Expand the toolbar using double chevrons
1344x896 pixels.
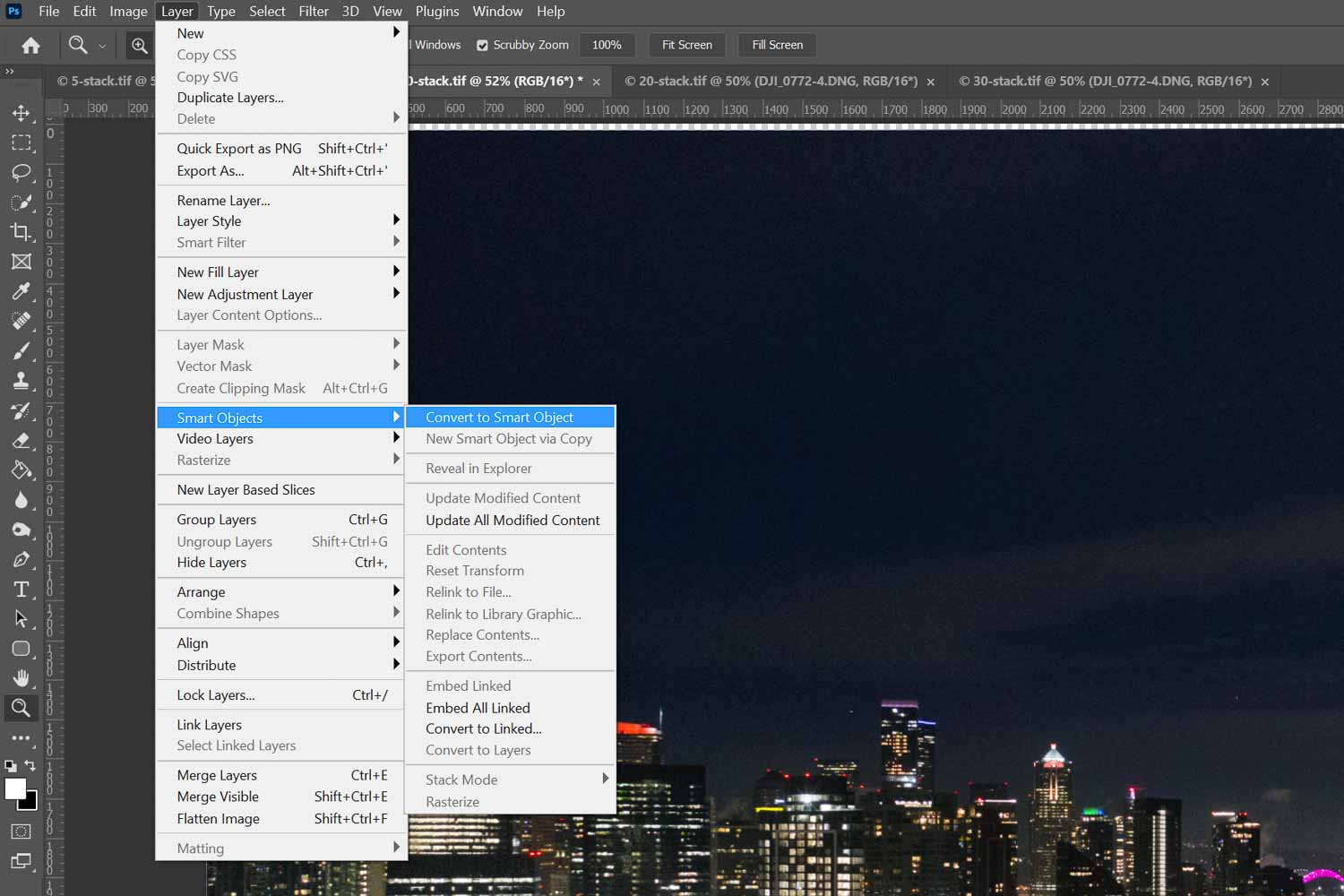point(10,71)
